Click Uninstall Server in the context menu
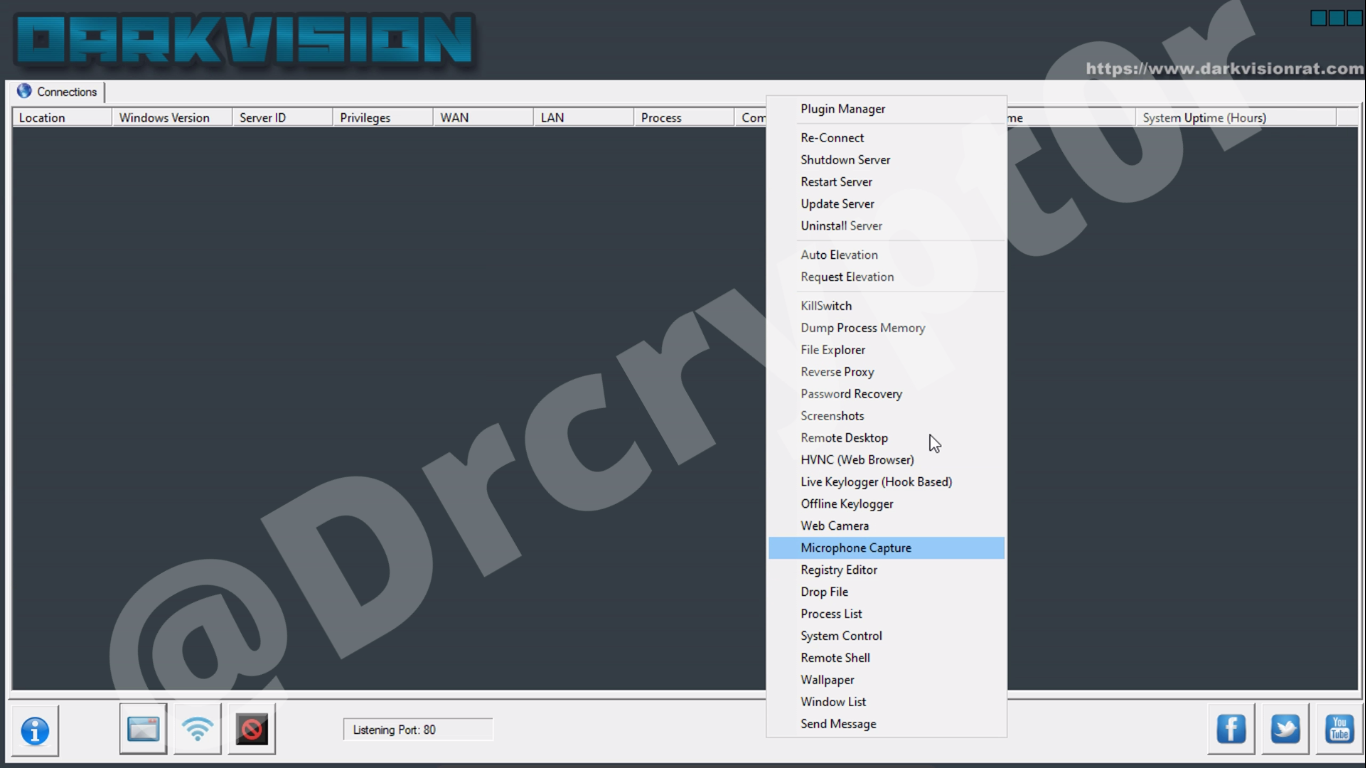Screen dimensions: 1366x768 coord(886,226)
